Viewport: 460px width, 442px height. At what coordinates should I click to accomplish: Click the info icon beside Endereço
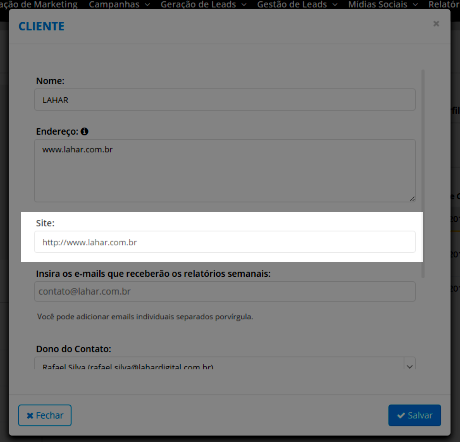(x=85, y=131)
